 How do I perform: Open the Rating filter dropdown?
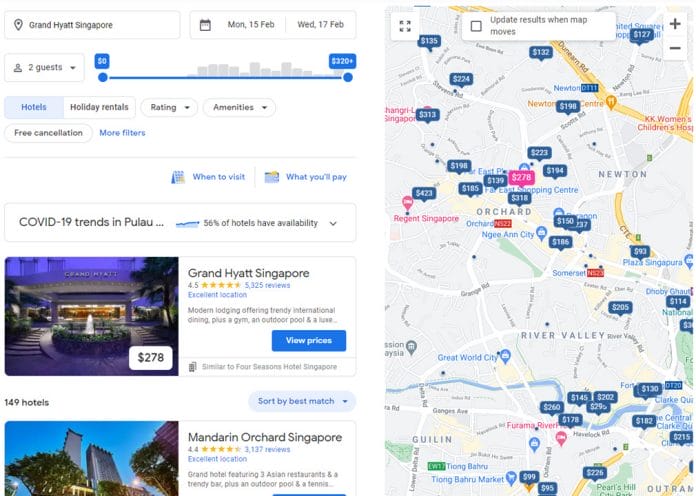point(169,107)
